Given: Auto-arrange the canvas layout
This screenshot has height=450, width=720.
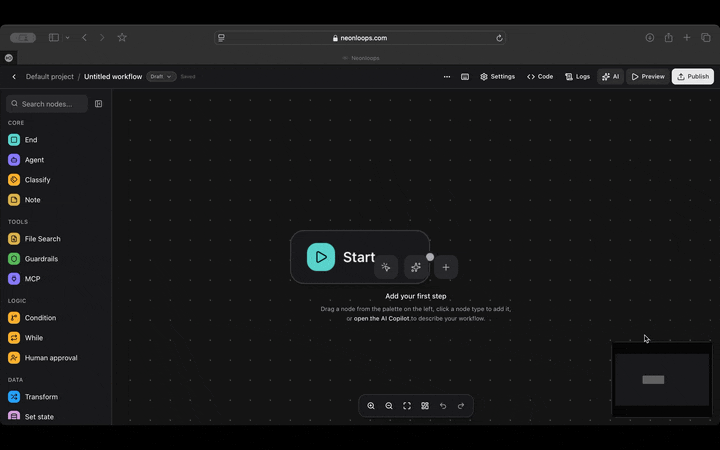Looking at the screenshot, I should (425, 406).
